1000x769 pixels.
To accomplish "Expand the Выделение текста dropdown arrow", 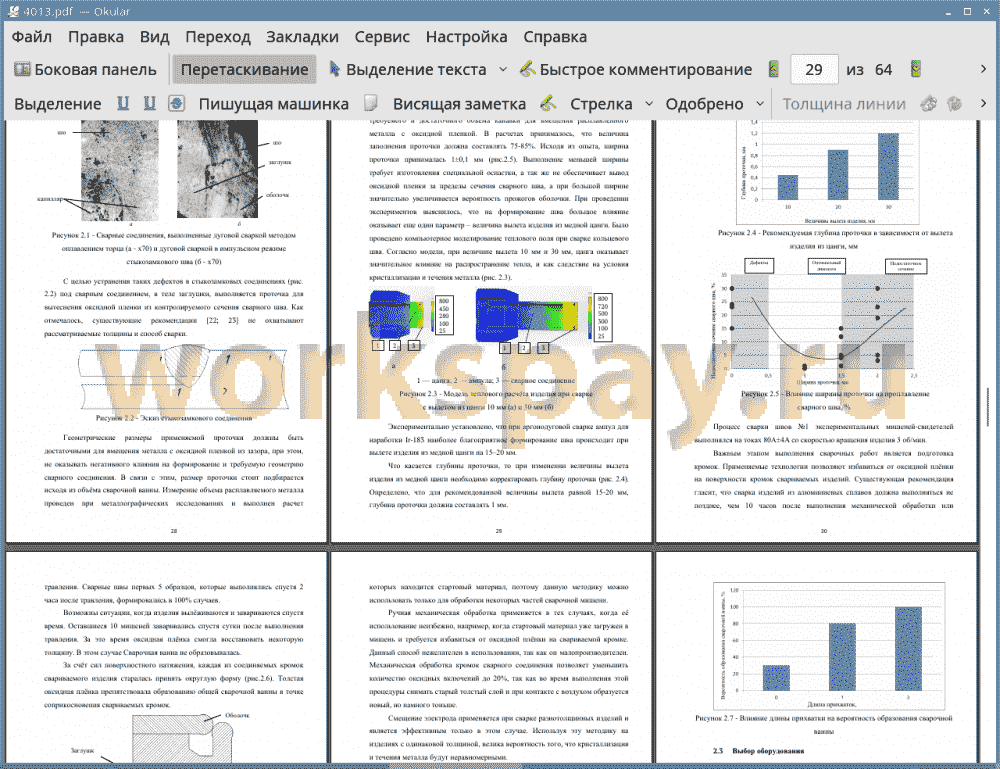I will point(503,70).
